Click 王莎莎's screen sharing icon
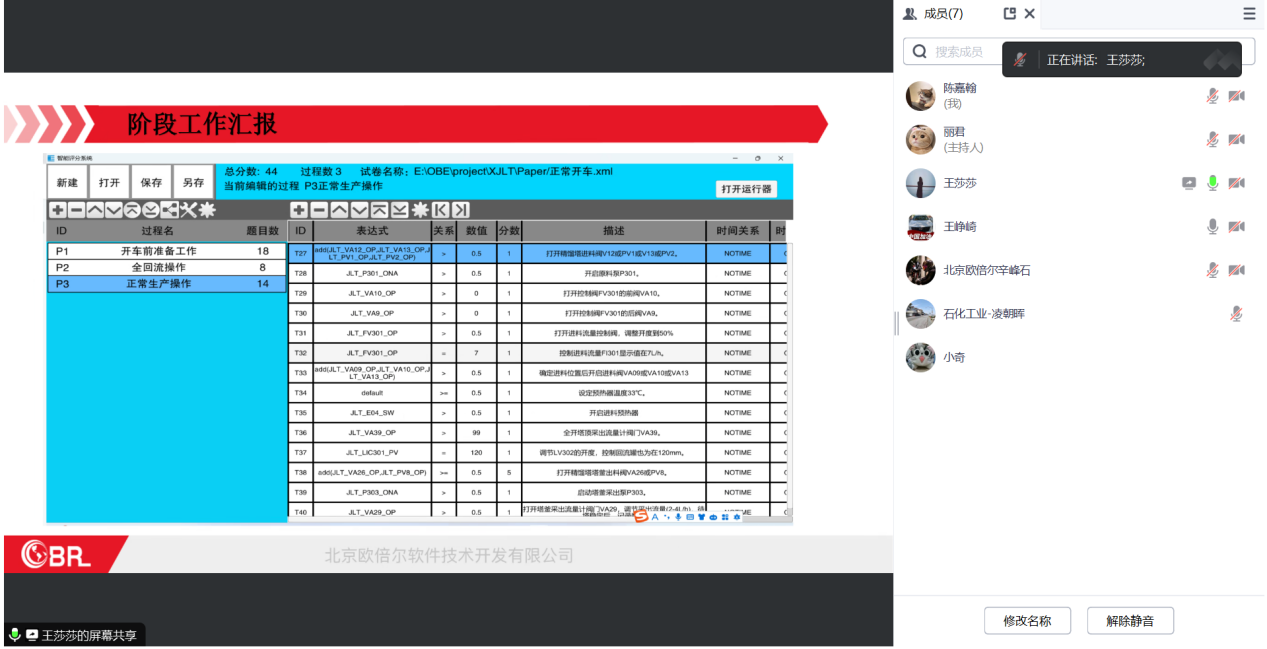 1188,183
